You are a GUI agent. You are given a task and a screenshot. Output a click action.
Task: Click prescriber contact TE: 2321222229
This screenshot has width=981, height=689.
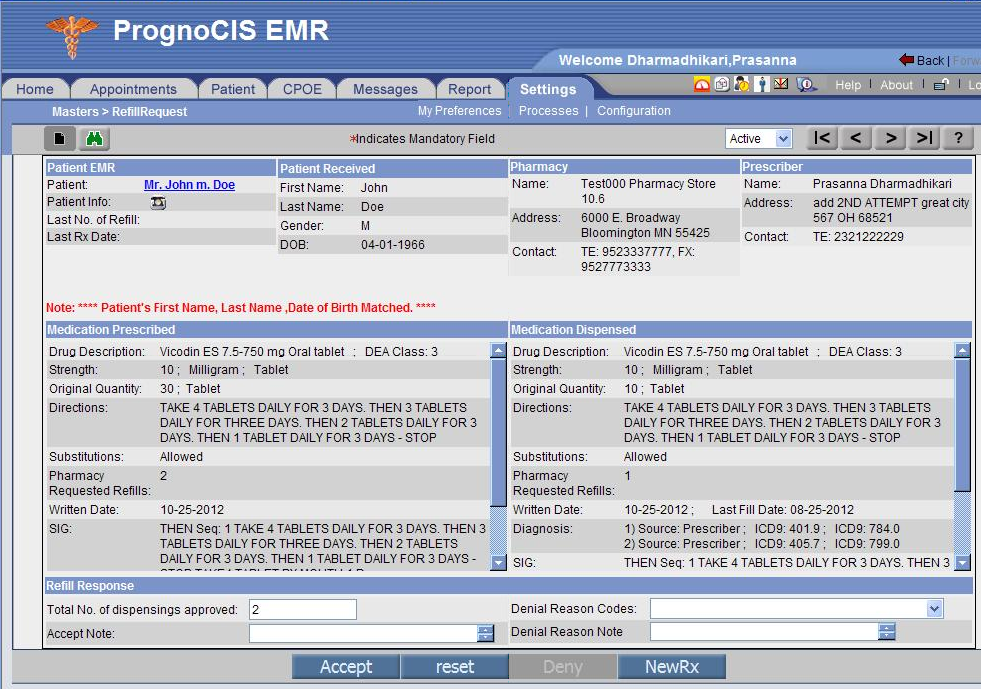[x=858, y=237]
